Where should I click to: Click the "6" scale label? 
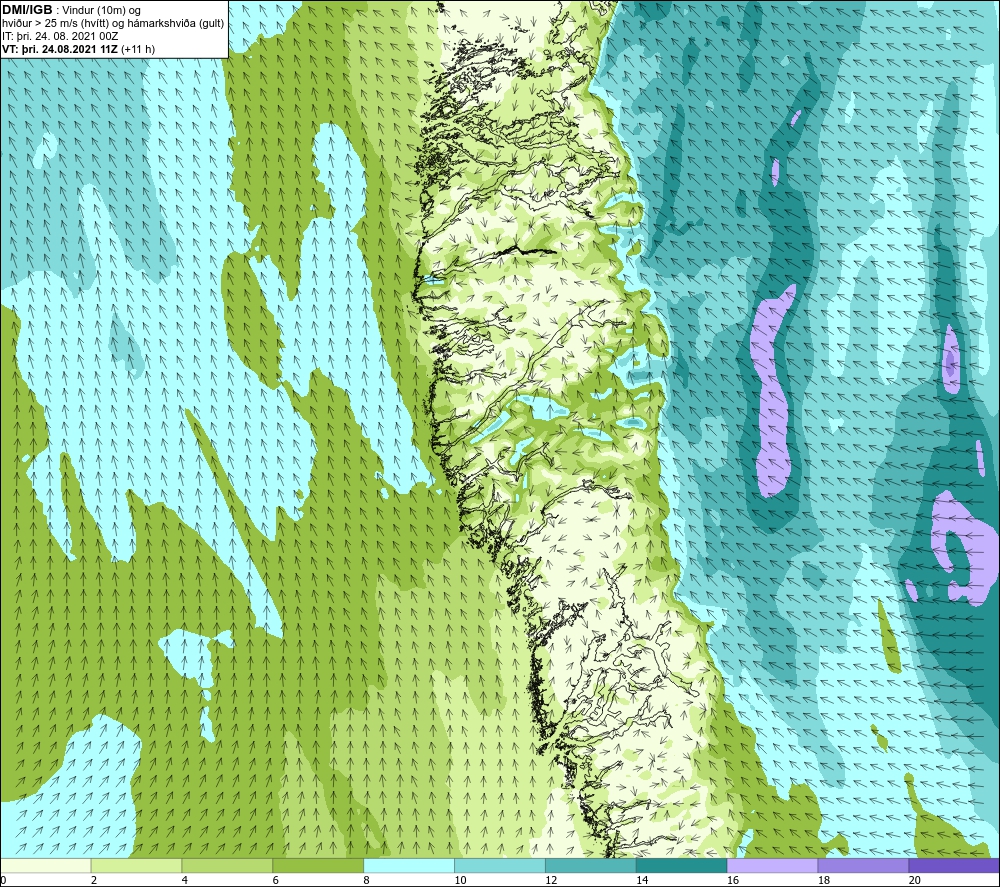click(x=276, y=881)
